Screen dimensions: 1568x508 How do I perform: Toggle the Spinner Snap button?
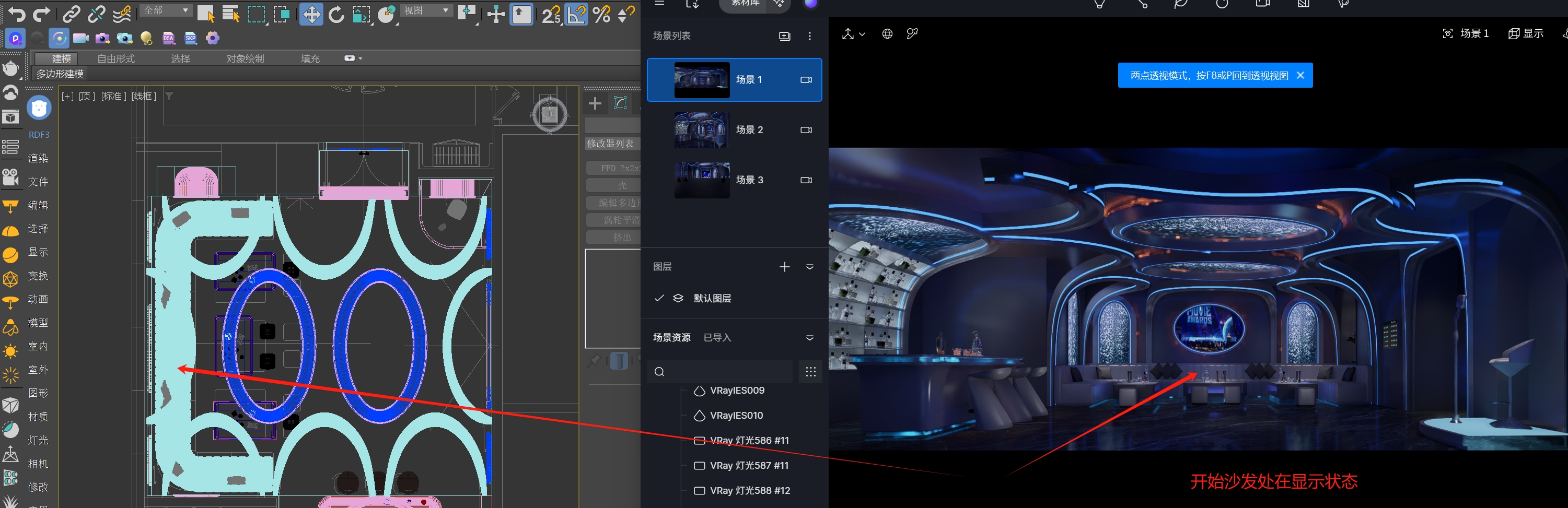tap(626, 14)
